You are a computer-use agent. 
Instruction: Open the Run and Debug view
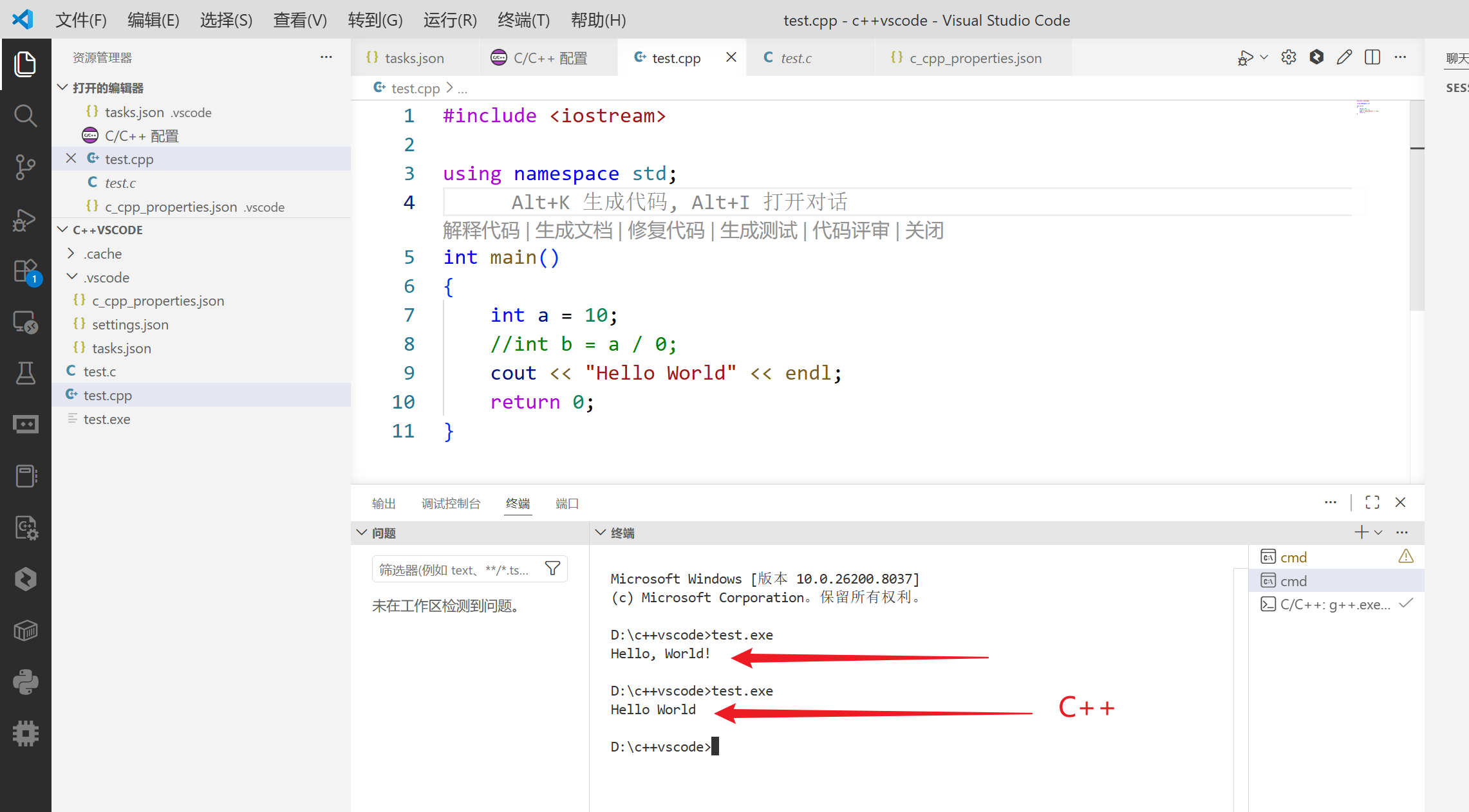click(x=25, y=219)
